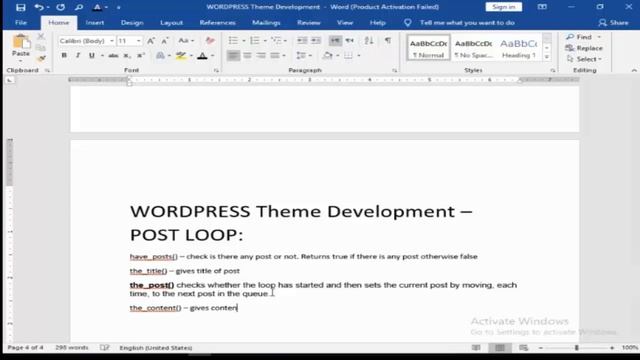Open the proofing errors icon in the status bar
Image resolution: width=640 pixels, height=360 pixels.
104,348
